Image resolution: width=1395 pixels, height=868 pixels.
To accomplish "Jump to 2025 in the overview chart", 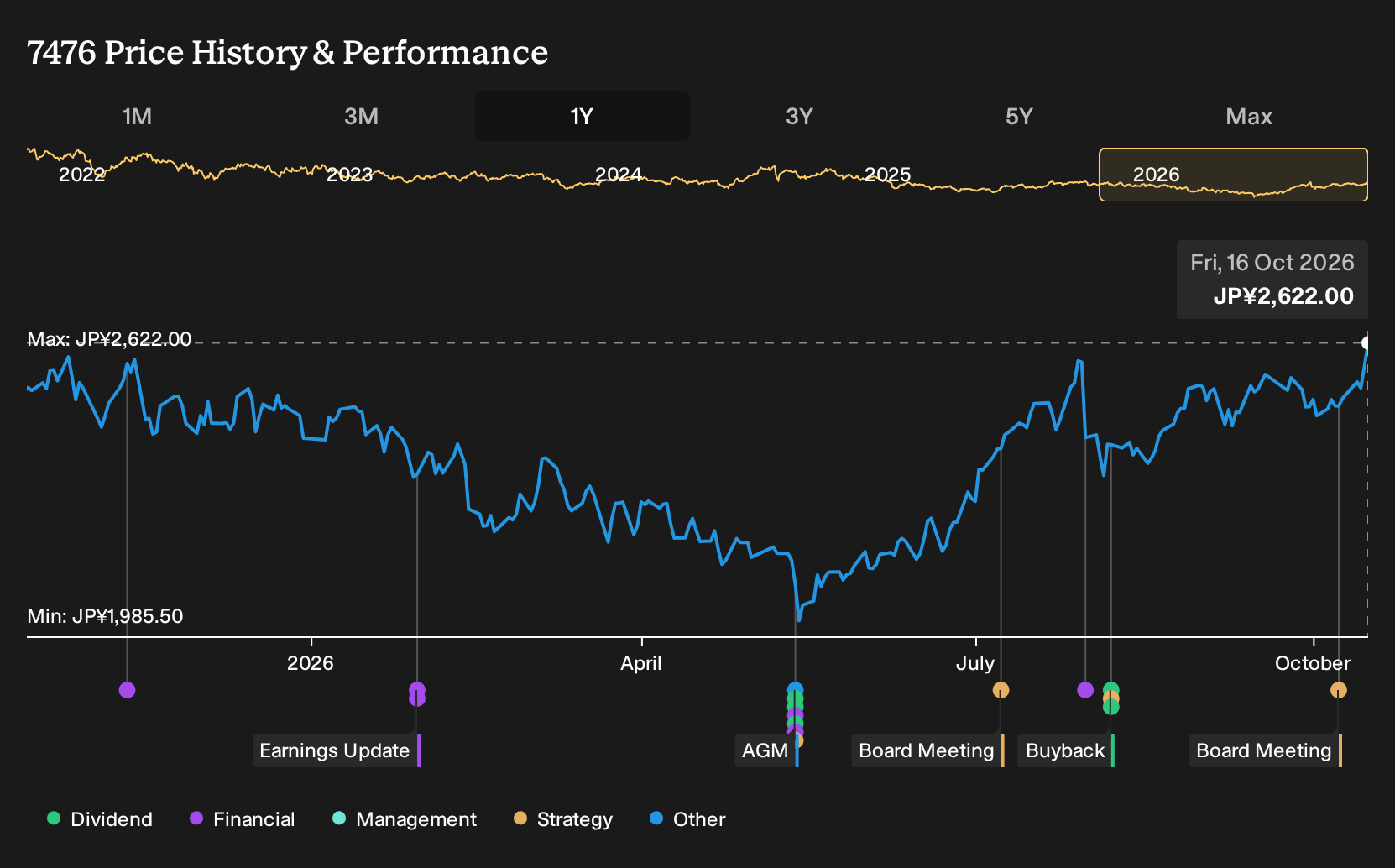I will 887,175.
